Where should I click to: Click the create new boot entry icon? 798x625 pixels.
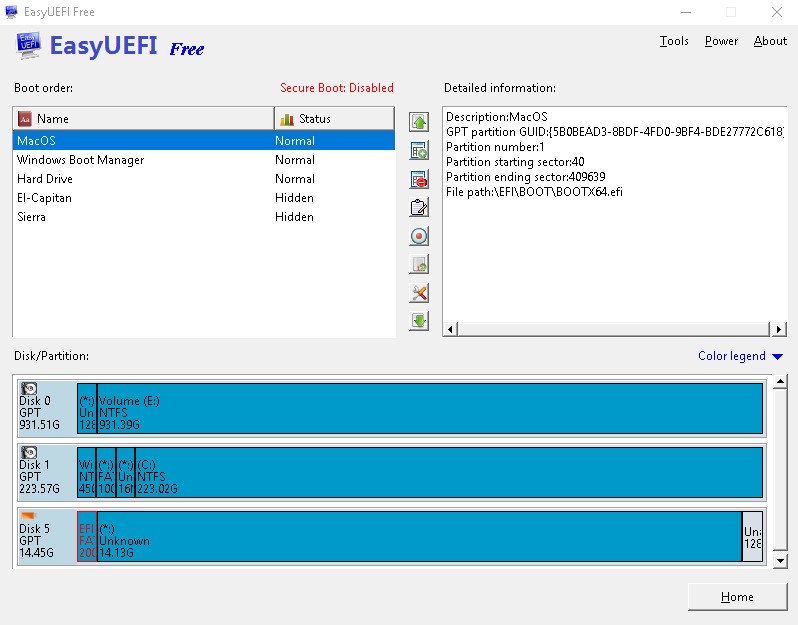[x=419, y=151]
